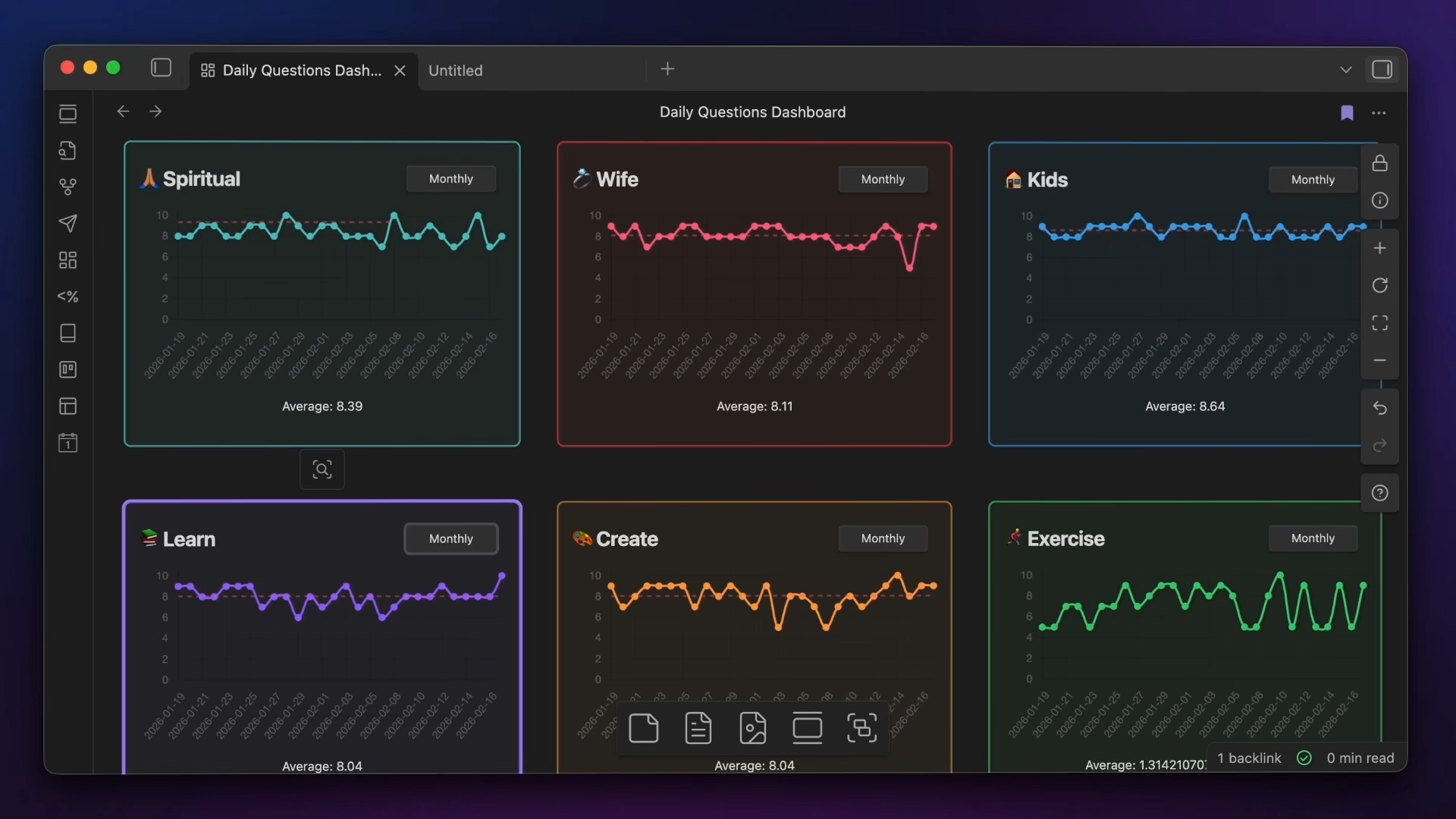Click zoom to fit canvas control

click(1379, 323)
